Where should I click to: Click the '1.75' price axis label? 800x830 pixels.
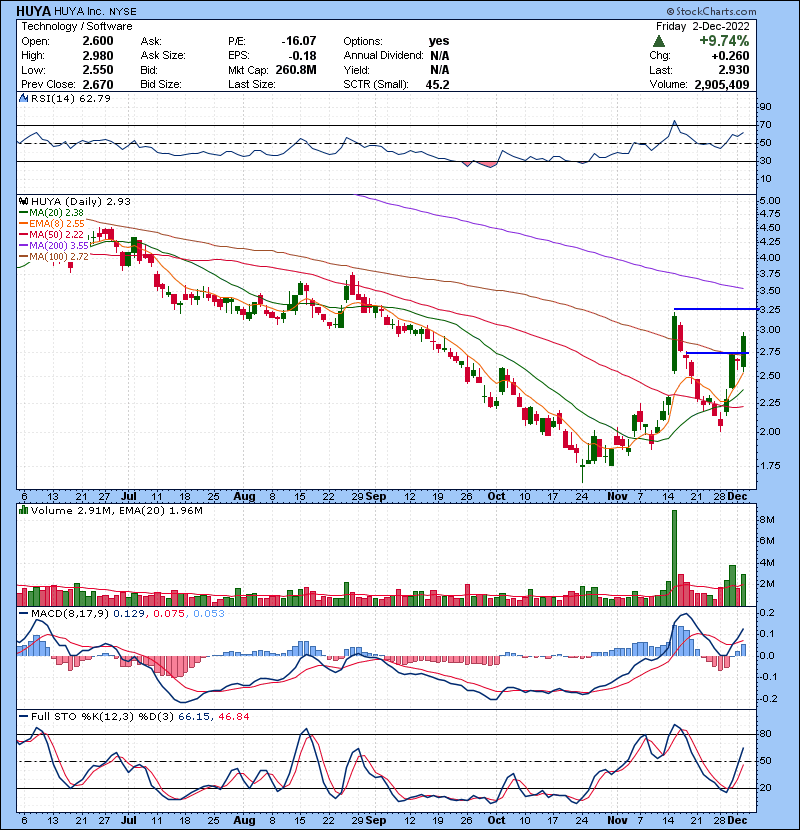(770, 466)
